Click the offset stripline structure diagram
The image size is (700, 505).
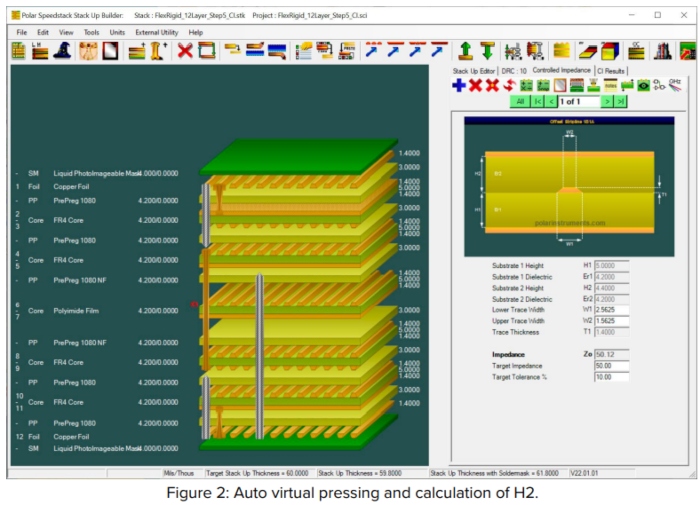coord(569,187)
